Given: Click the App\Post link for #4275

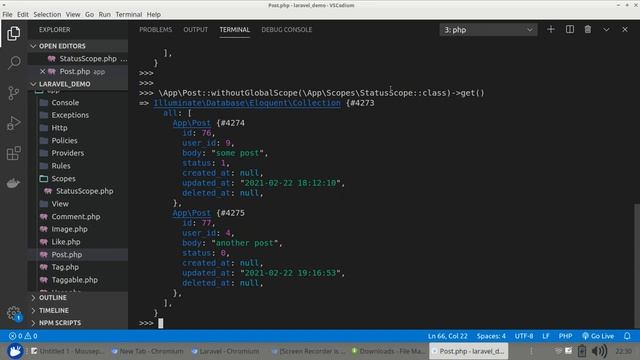Looking at the screenshot, I should click(x=191, y=213).
